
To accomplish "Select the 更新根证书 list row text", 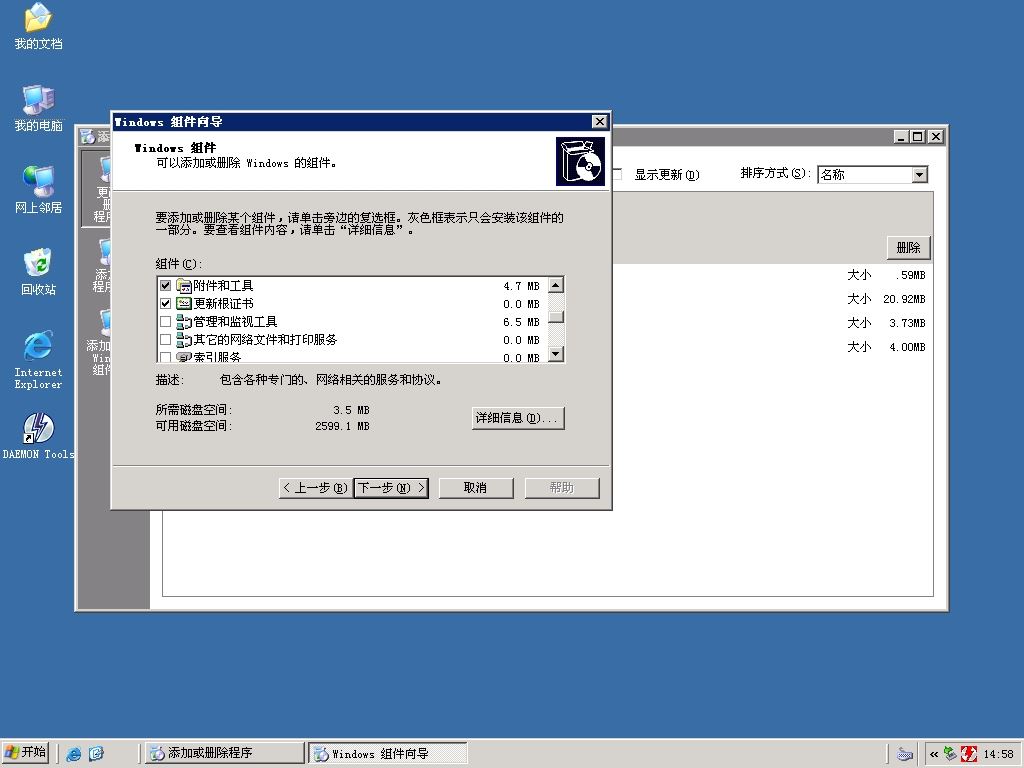I will point(223,304).
